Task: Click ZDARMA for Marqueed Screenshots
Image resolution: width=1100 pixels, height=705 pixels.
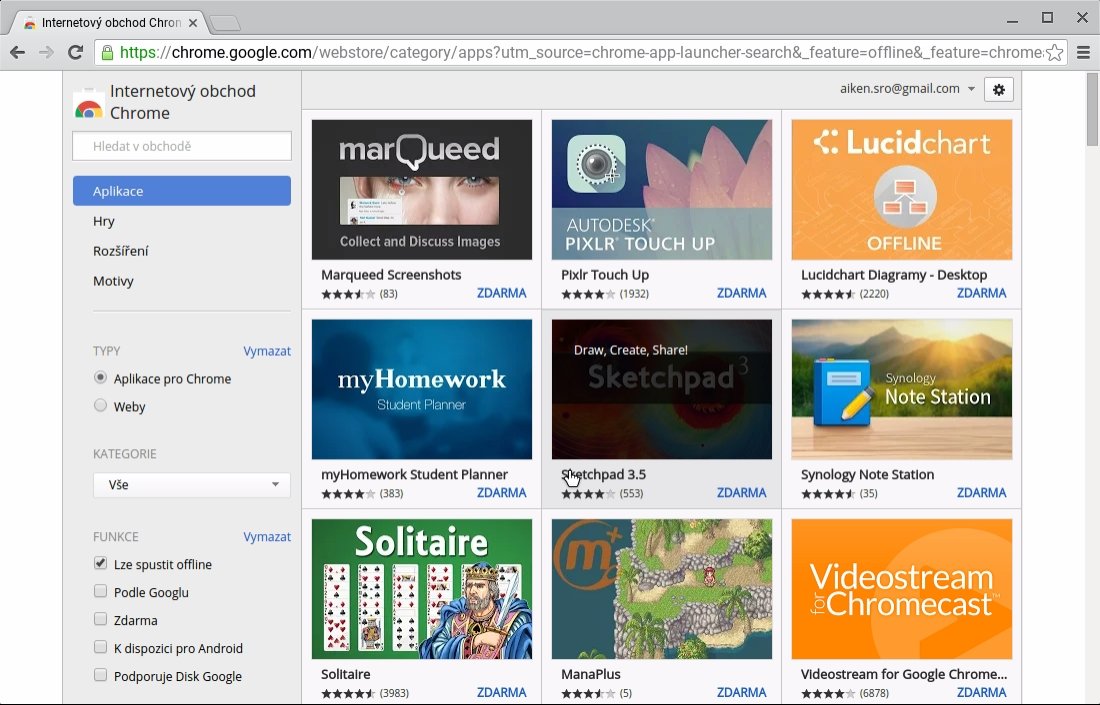Action: (502, 293)
